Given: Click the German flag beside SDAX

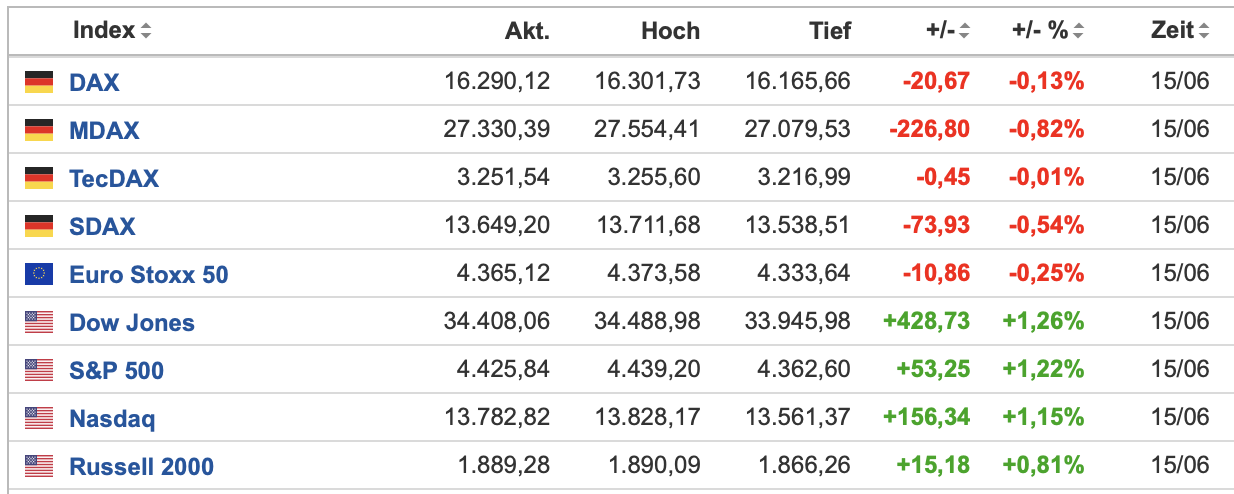Looking at the screenshot, I should pyautogui.click(x=39, y=226).
